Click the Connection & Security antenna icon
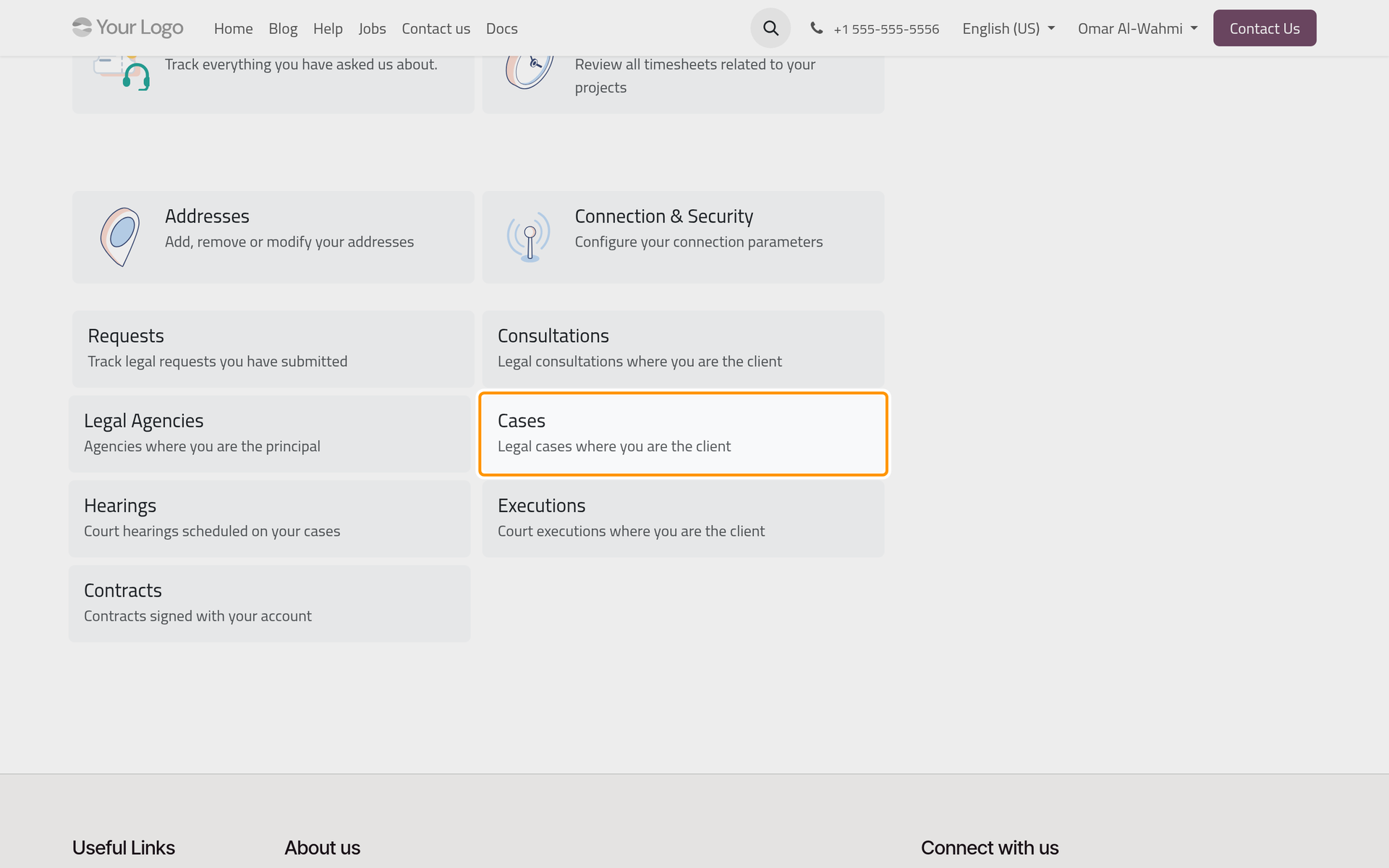 529,237
